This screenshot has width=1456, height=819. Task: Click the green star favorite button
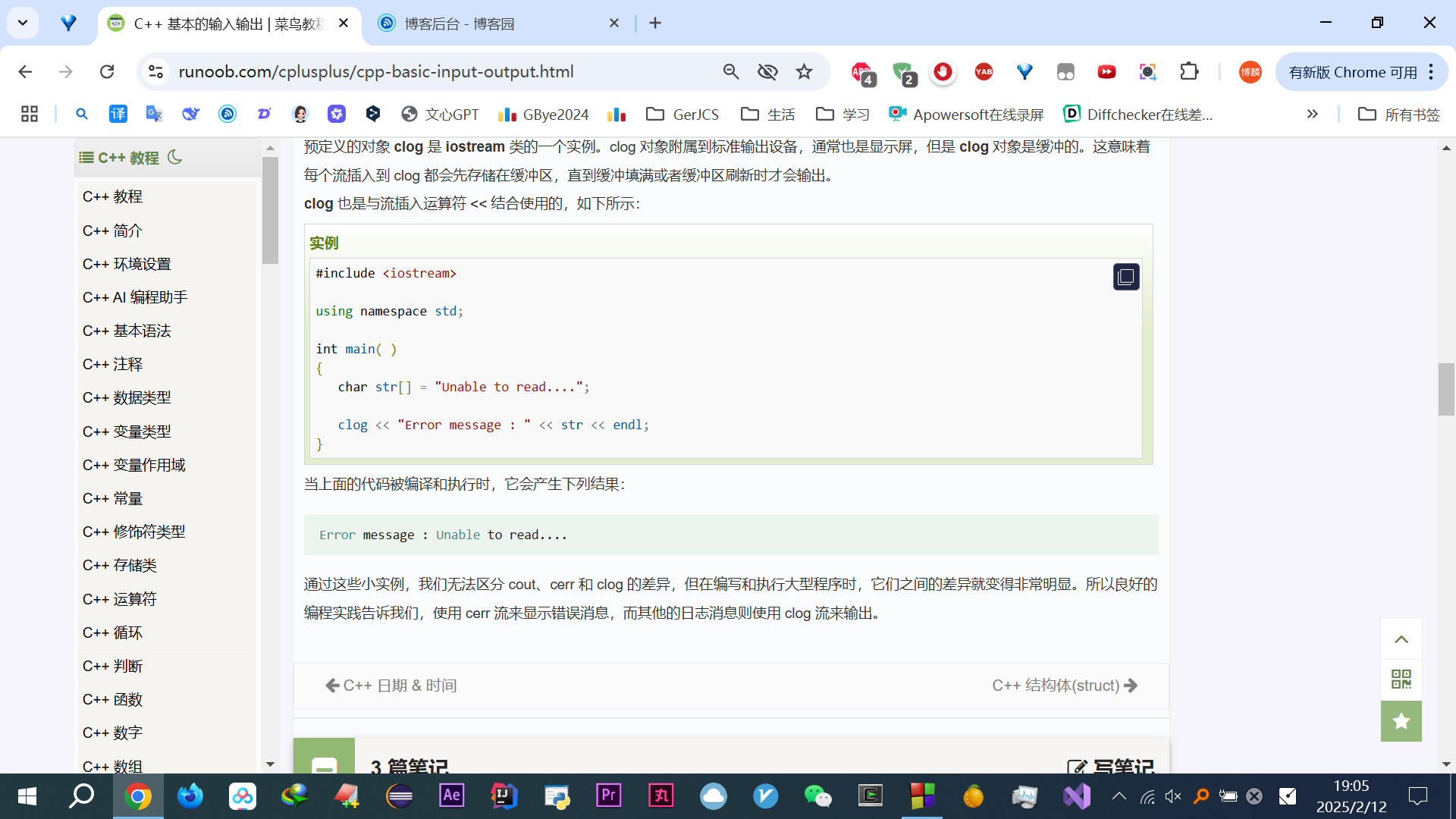(1401, 720)
